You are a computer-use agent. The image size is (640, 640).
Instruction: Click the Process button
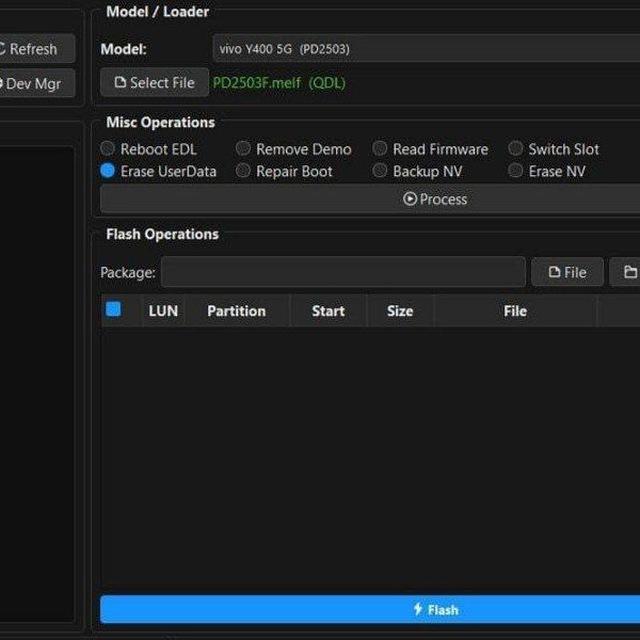click(370, 199)
